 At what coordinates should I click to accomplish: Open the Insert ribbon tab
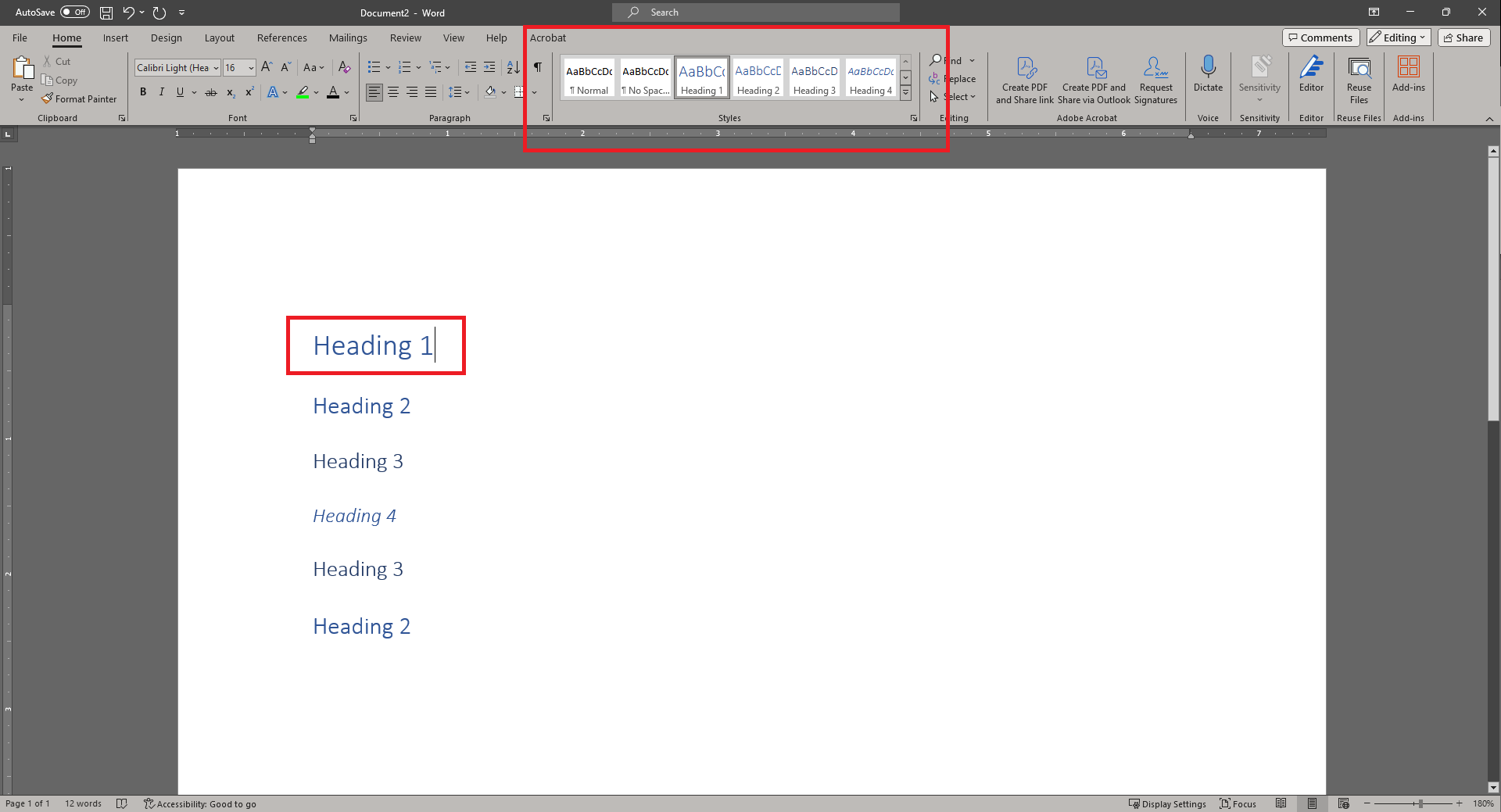115,38
